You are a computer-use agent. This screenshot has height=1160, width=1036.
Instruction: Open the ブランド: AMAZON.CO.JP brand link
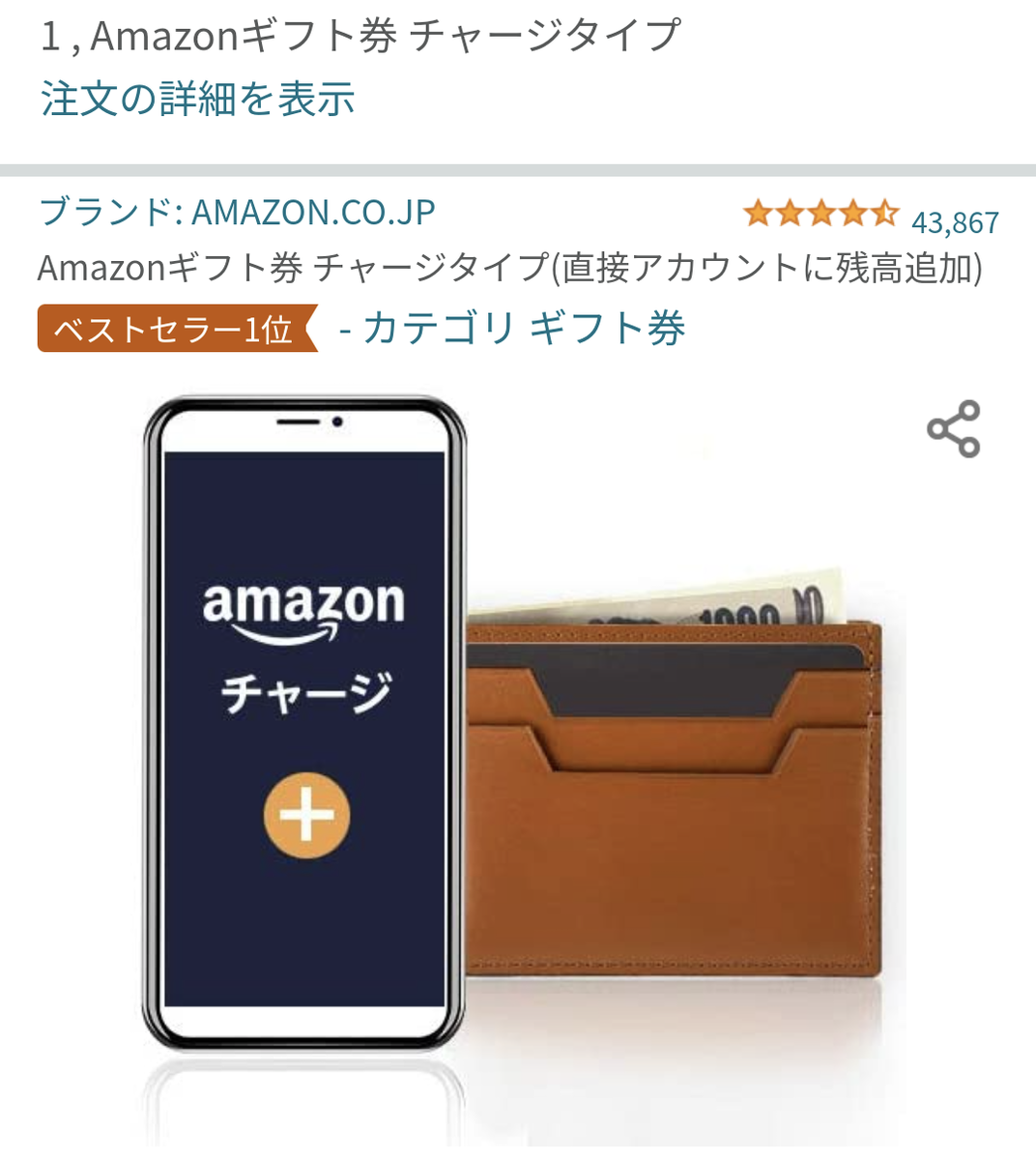(237, 211)
